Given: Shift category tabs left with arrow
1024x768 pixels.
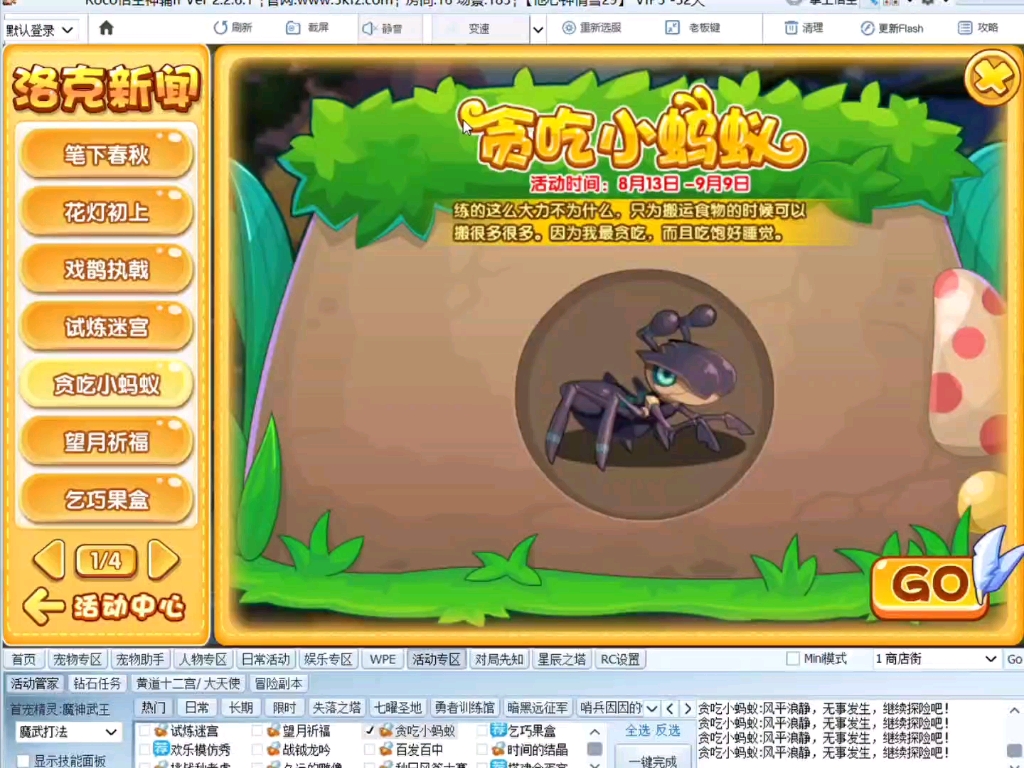Looking at the screenshot, I should 669,708.
